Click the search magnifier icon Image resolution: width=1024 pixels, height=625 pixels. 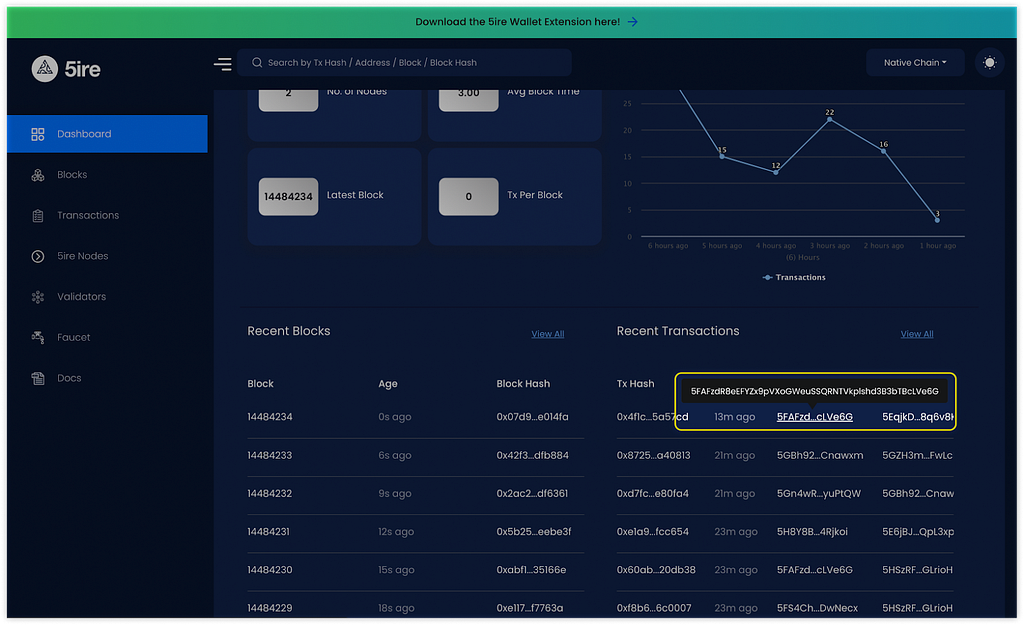coord(257,63)
